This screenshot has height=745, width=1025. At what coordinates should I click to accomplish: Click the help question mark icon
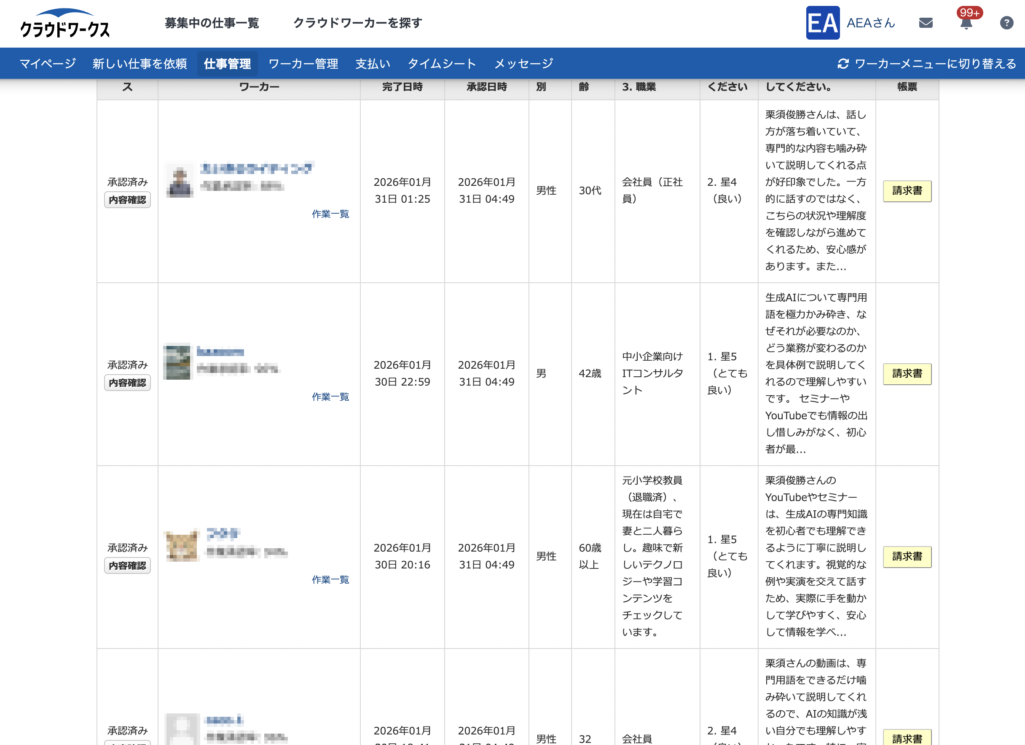(x=1006, y=23)
